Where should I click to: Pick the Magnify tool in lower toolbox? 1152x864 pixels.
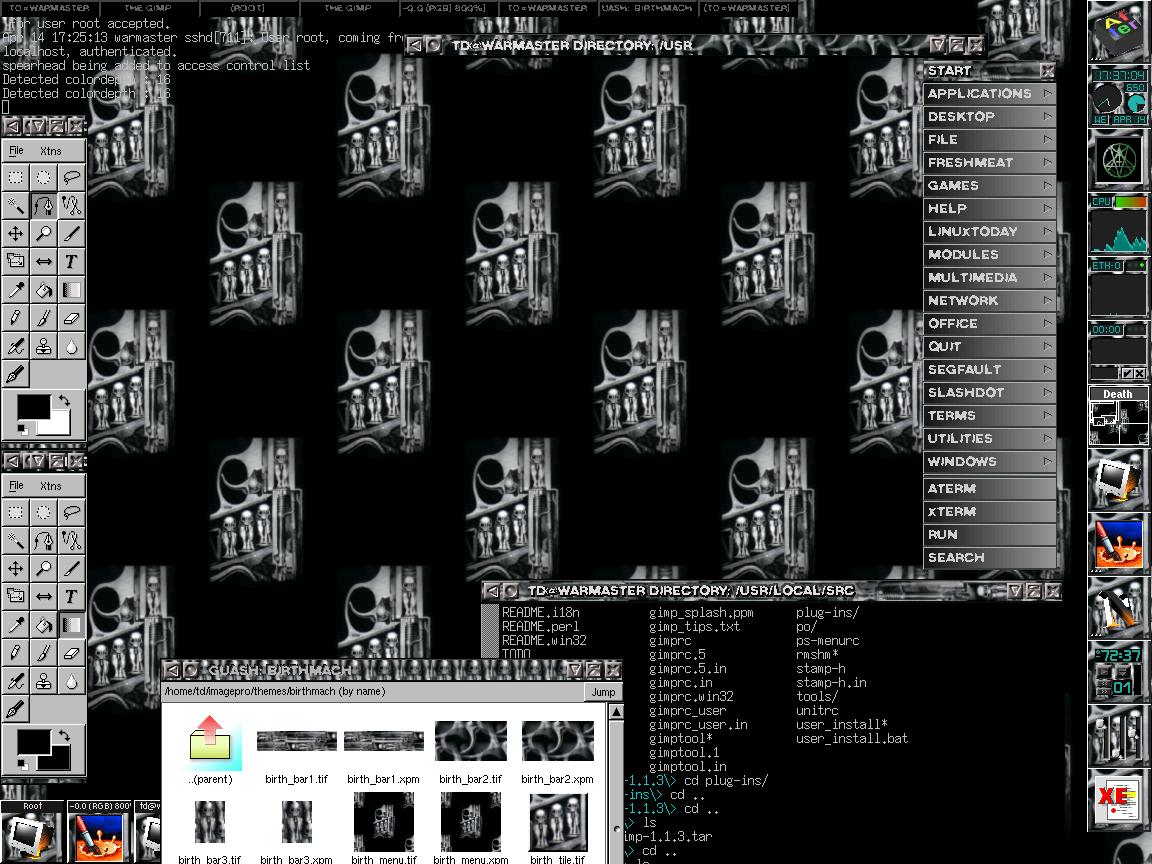pos(44,569)
